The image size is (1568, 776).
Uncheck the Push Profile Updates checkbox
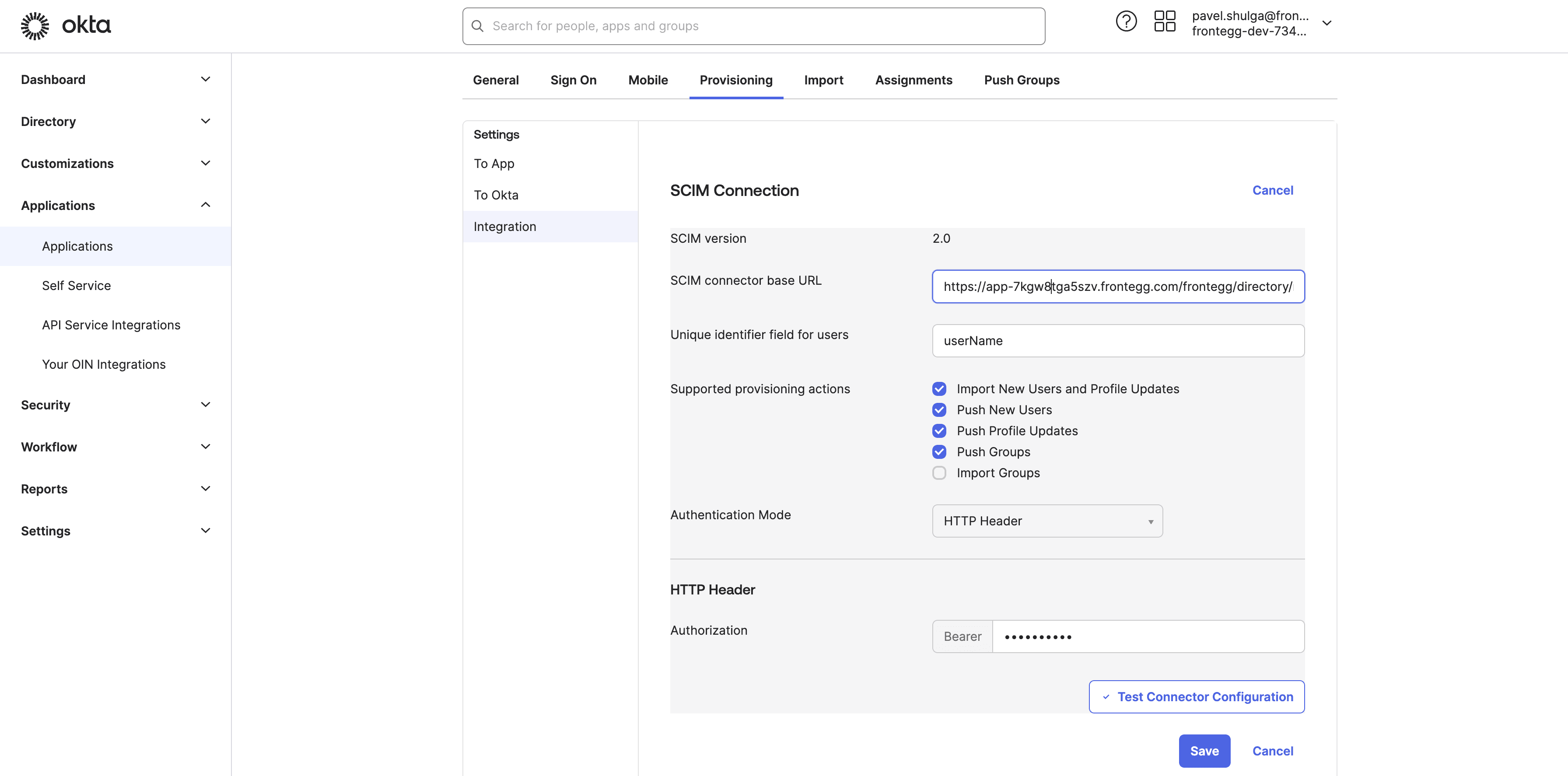(x=939, y=431)
